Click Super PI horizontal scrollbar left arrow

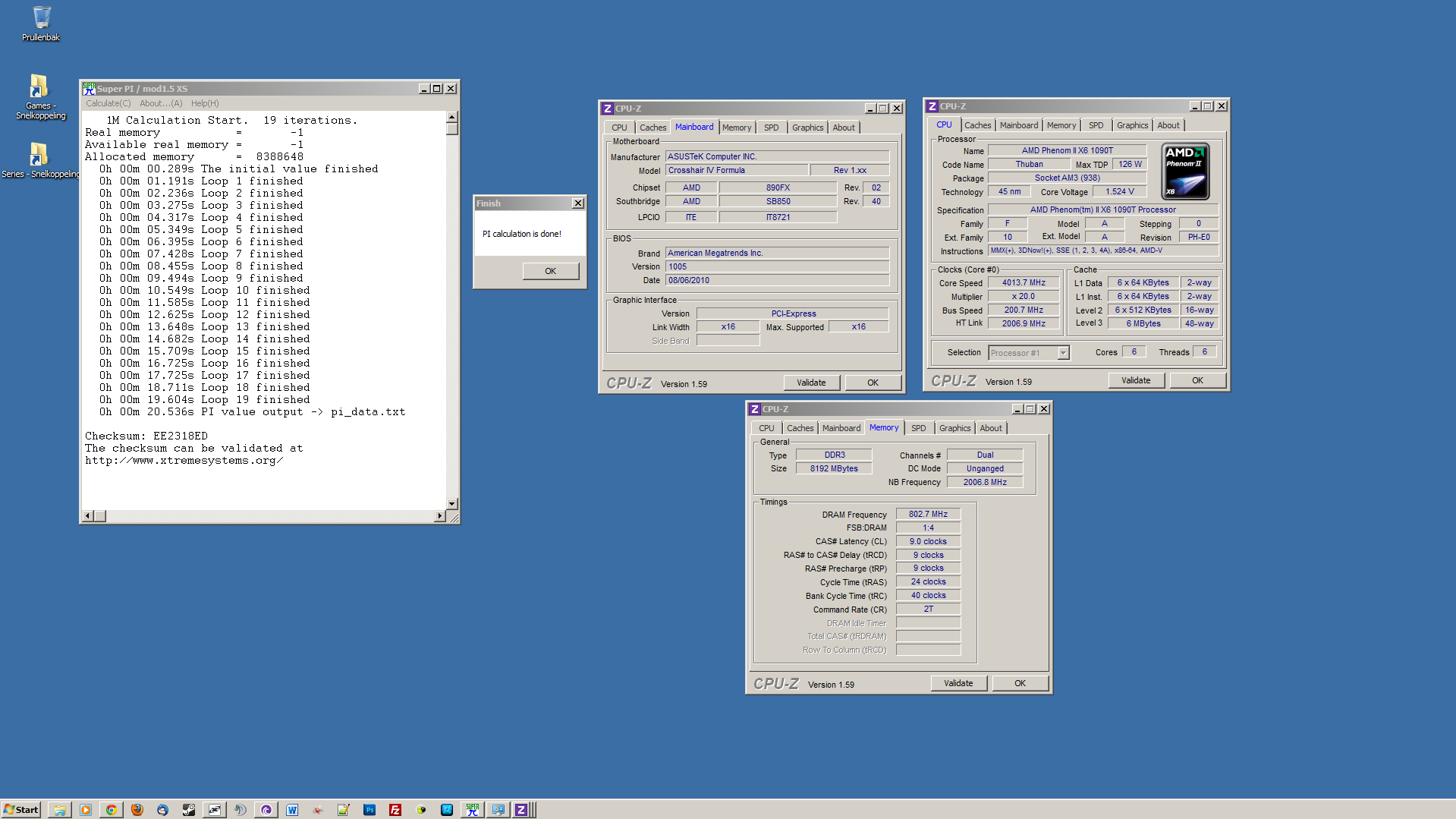coord(88,516)
